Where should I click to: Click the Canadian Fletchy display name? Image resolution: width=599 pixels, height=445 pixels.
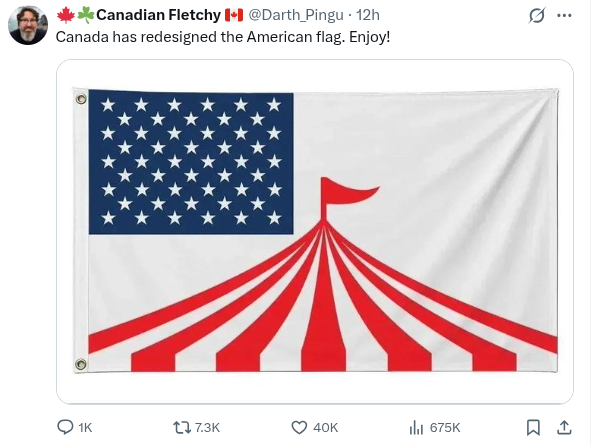coord(158,15)
